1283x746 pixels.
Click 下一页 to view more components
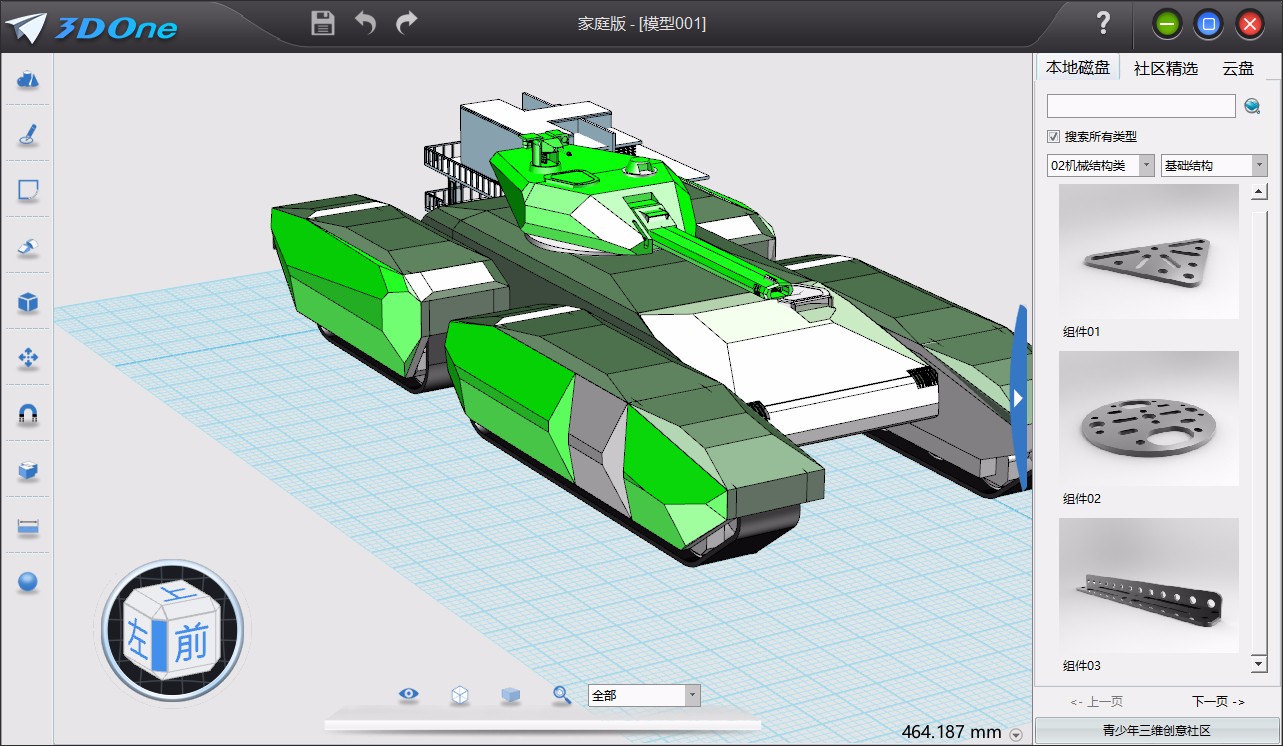point(1216,701)
